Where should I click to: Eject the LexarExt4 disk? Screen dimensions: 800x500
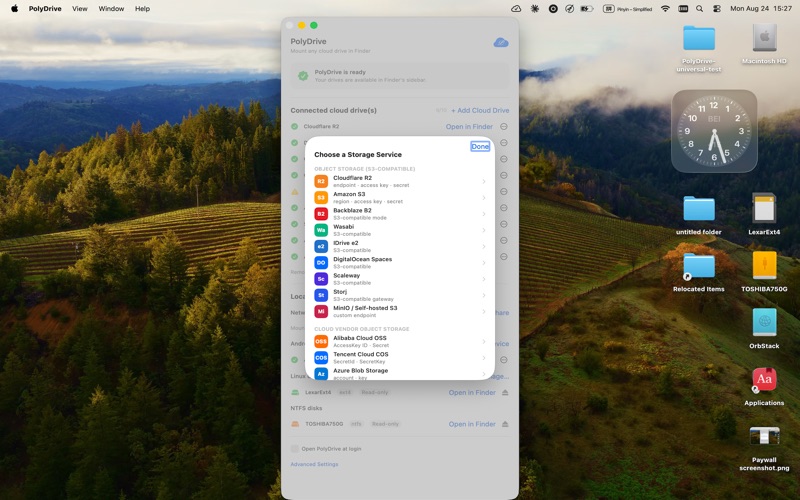(505, 392)
